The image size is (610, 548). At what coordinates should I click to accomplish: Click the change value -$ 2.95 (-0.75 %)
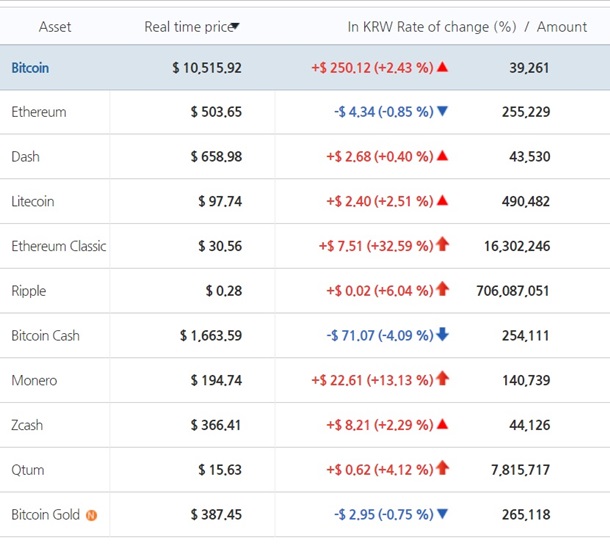coord(384,515)
